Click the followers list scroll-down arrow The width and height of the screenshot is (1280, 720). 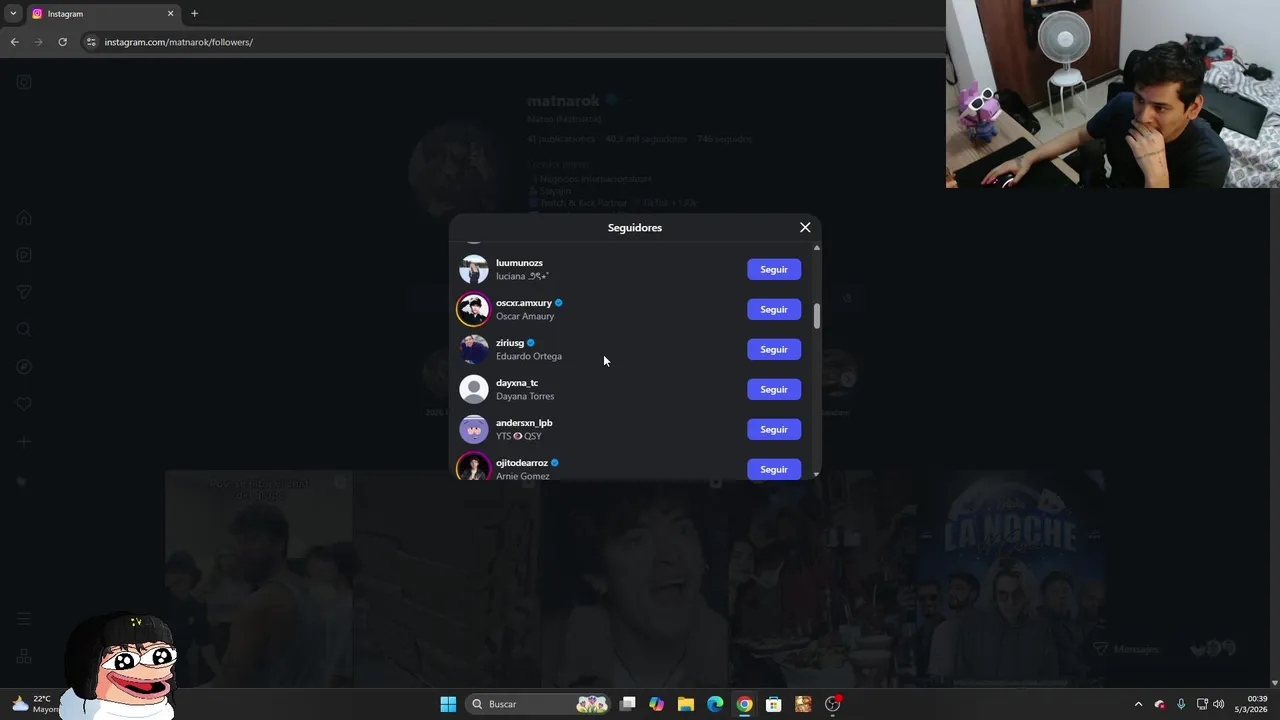pos(817,474)
